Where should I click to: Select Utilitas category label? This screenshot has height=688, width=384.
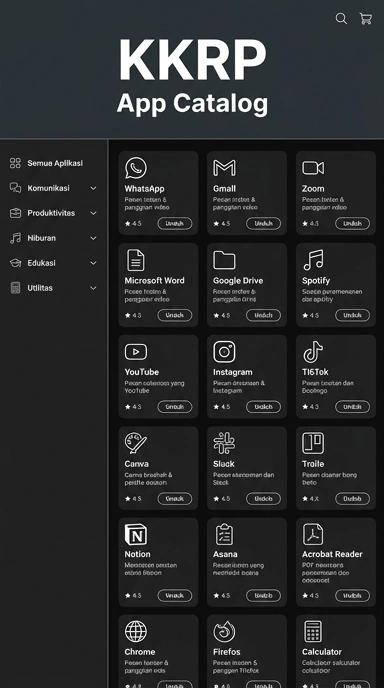40,288
